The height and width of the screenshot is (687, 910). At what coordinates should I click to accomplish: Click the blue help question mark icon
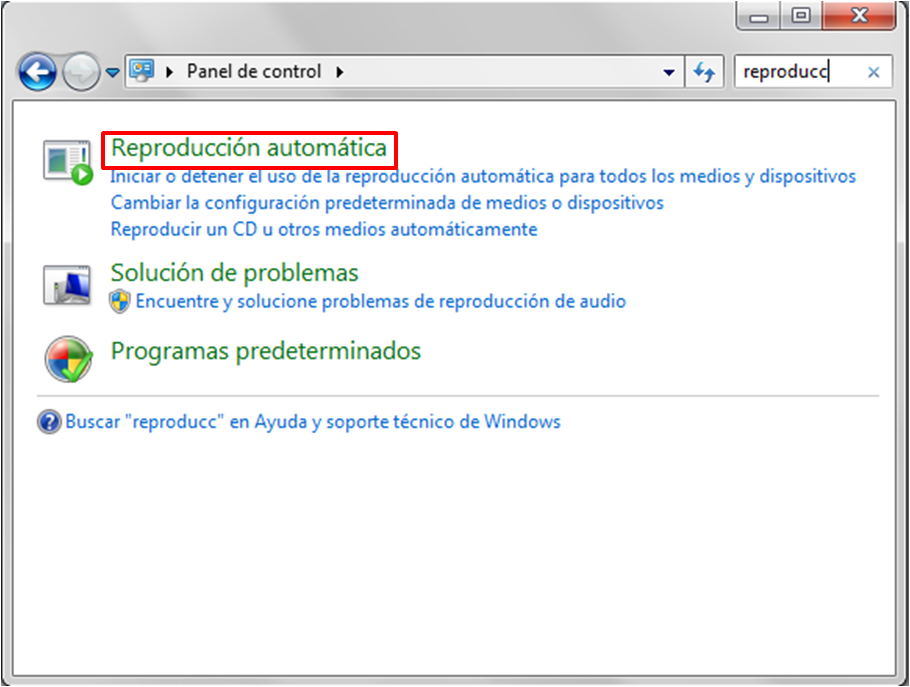pos(49,422)
